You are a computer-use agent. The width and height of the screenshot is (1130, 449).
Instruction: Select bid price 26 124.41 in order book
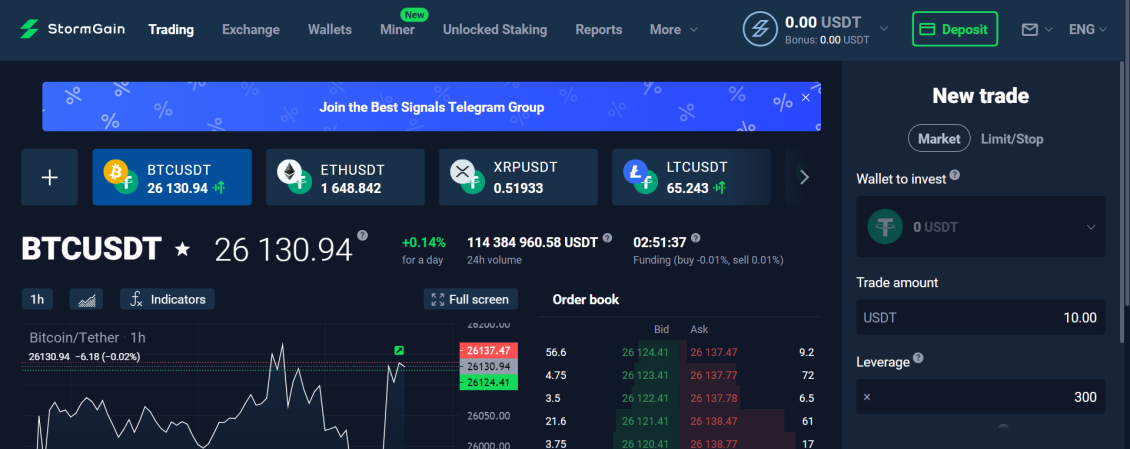(646, 352)
